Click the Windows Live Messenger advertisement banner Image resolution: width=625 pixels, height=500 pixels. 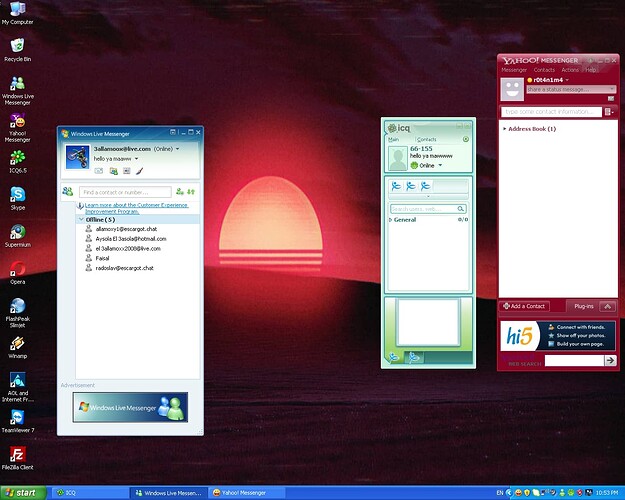(x=130, y=407)
